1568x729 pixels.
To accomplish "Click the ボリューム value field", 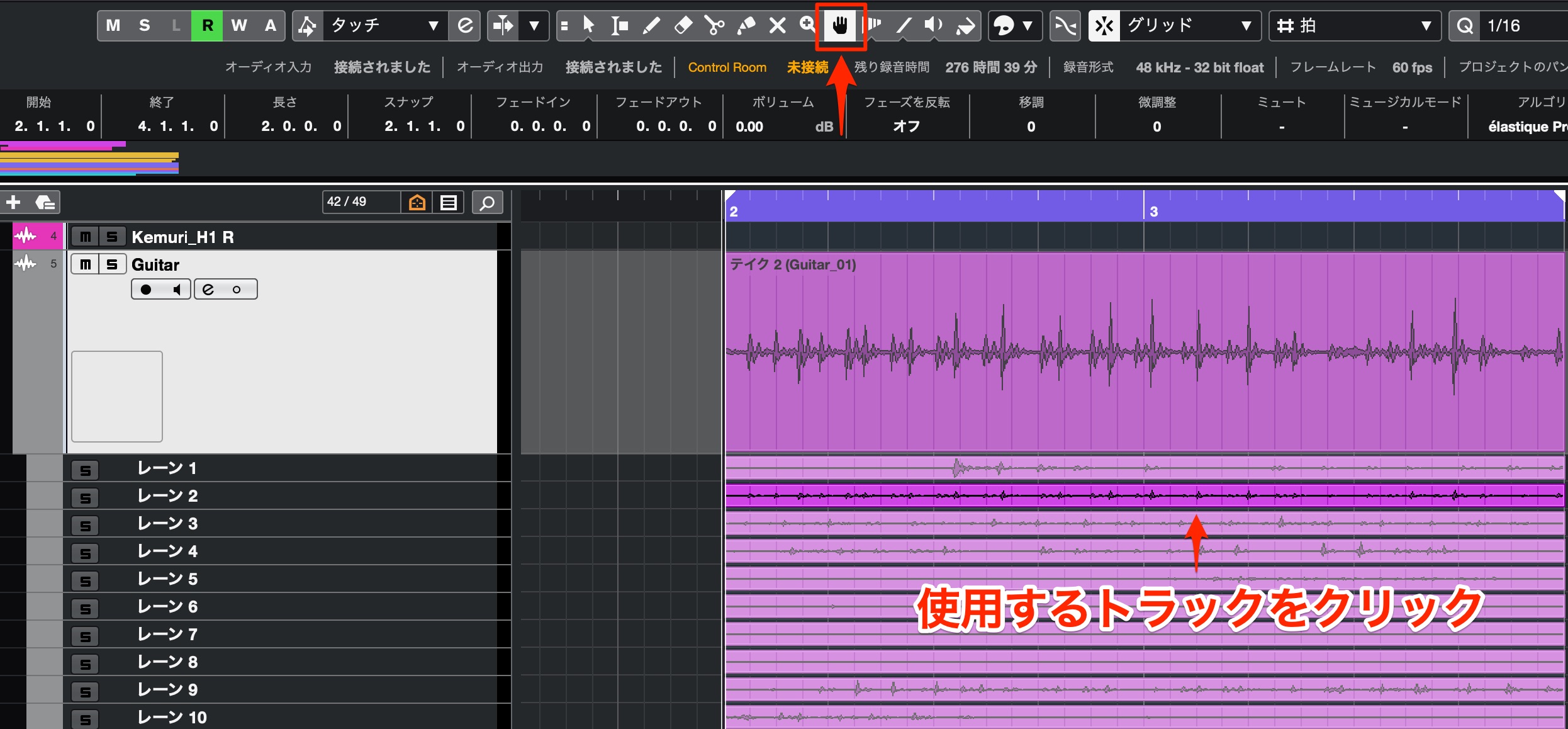I will [784, 127].
